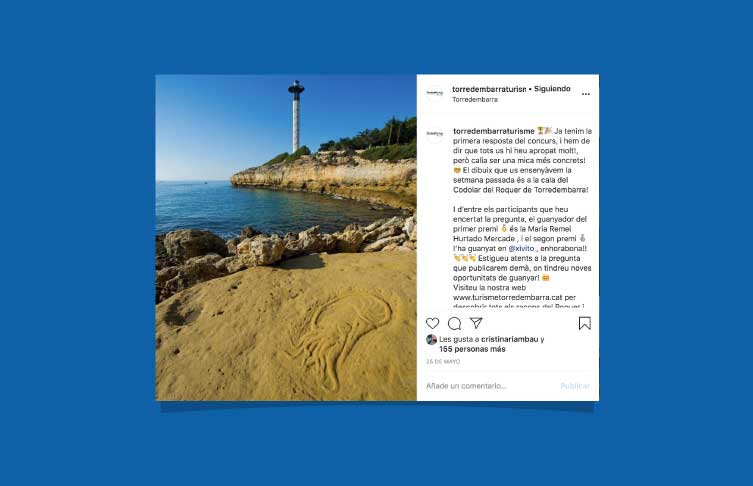
Task: Open torredembarraturisme username in caption
Action: click(494, 131)
